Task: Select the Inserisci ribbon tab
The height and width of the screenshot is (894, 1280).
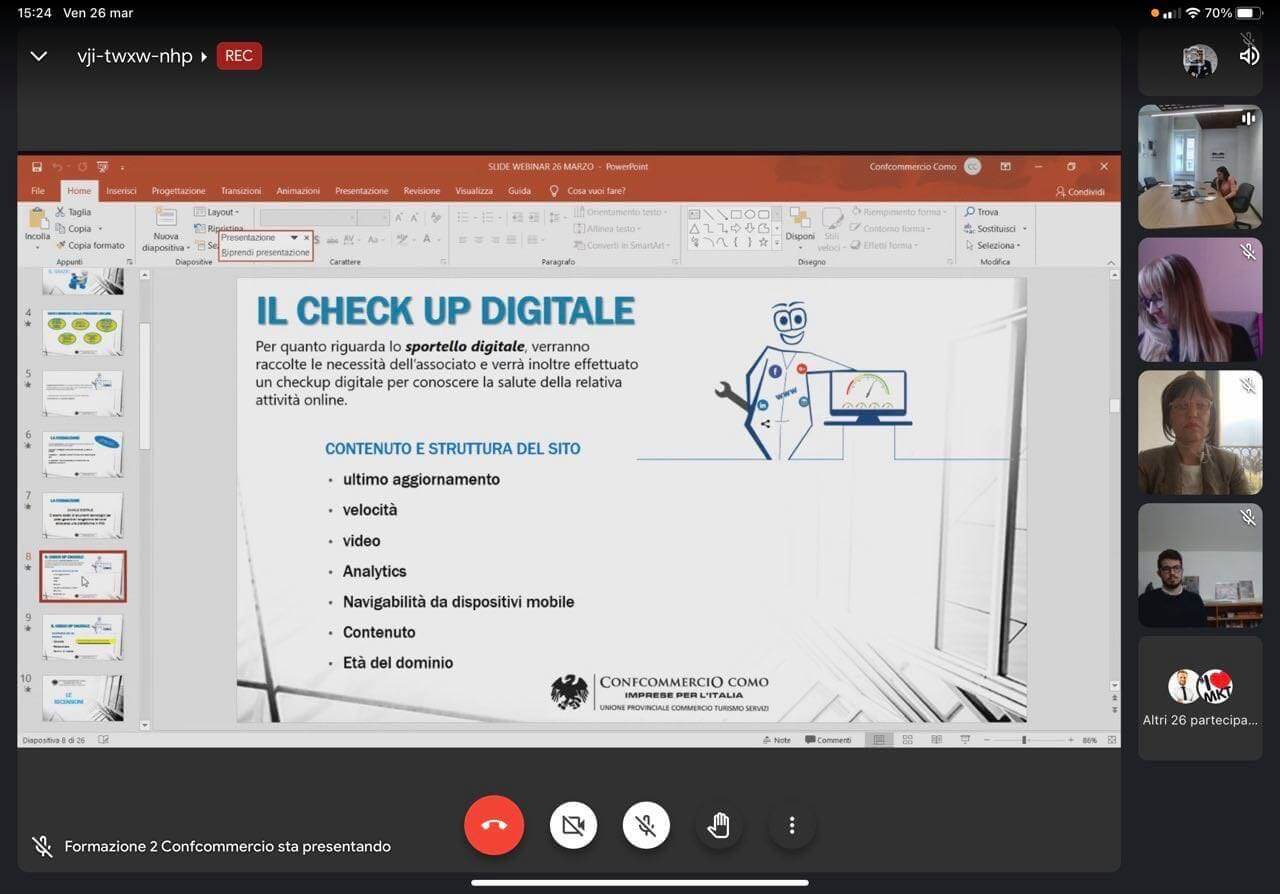Action: click(121, 191)
